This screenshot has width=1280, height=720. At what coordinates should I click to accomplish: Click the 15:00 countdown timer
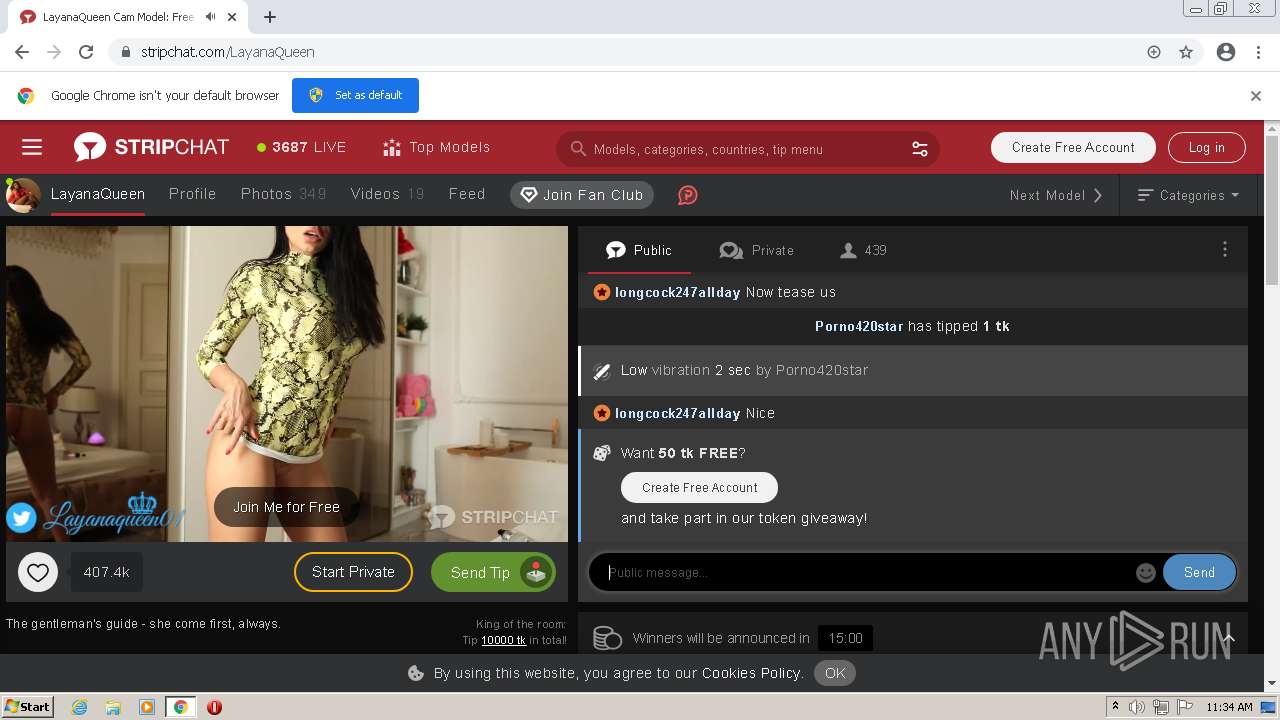pos(845,638)
